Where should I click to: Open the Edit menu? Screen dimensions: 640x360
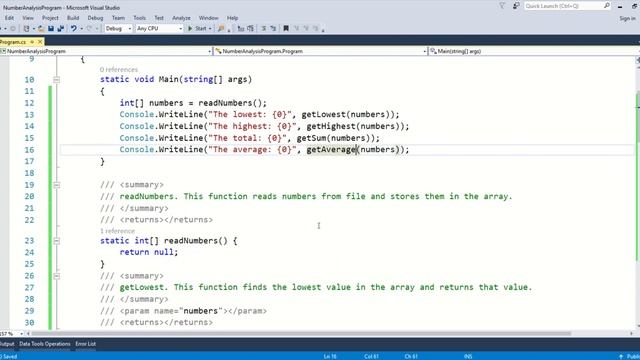click(9, 18)
